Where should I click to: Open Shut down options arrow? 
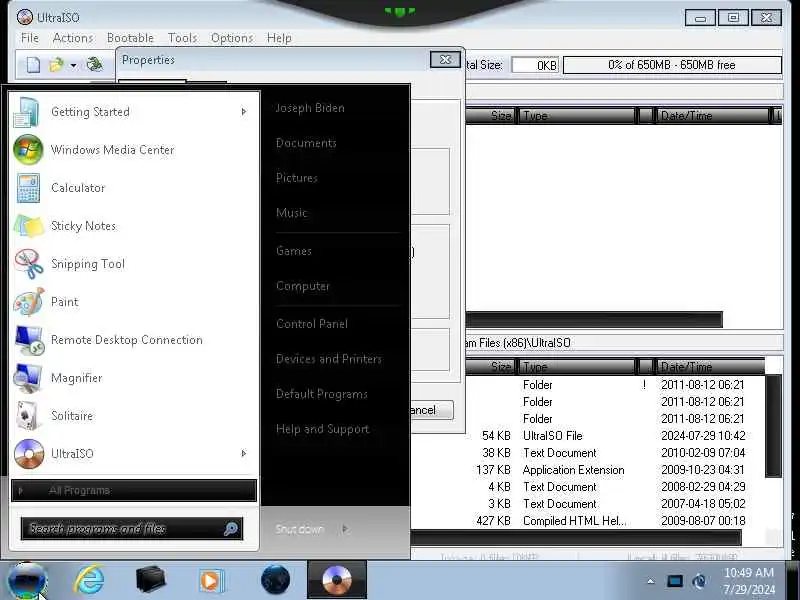[x=345, y=529]
